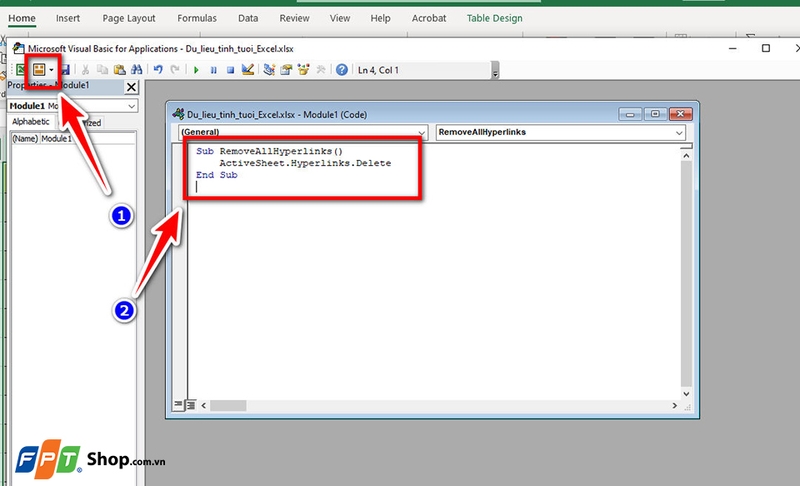Click the Ln 4, Col 1 position indicator

[378, 70]
